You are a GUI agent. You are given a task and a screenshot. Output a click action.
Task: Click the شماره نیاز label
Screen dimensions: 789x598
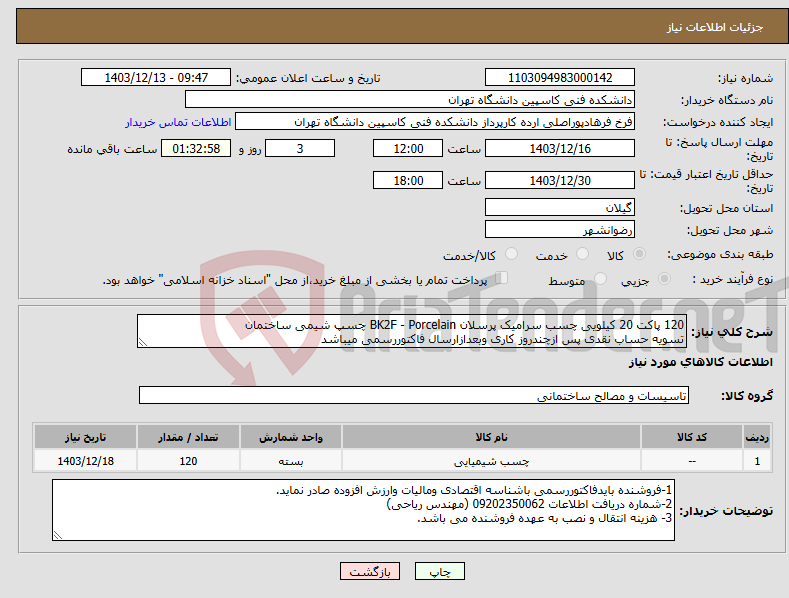tap(745, 79)
